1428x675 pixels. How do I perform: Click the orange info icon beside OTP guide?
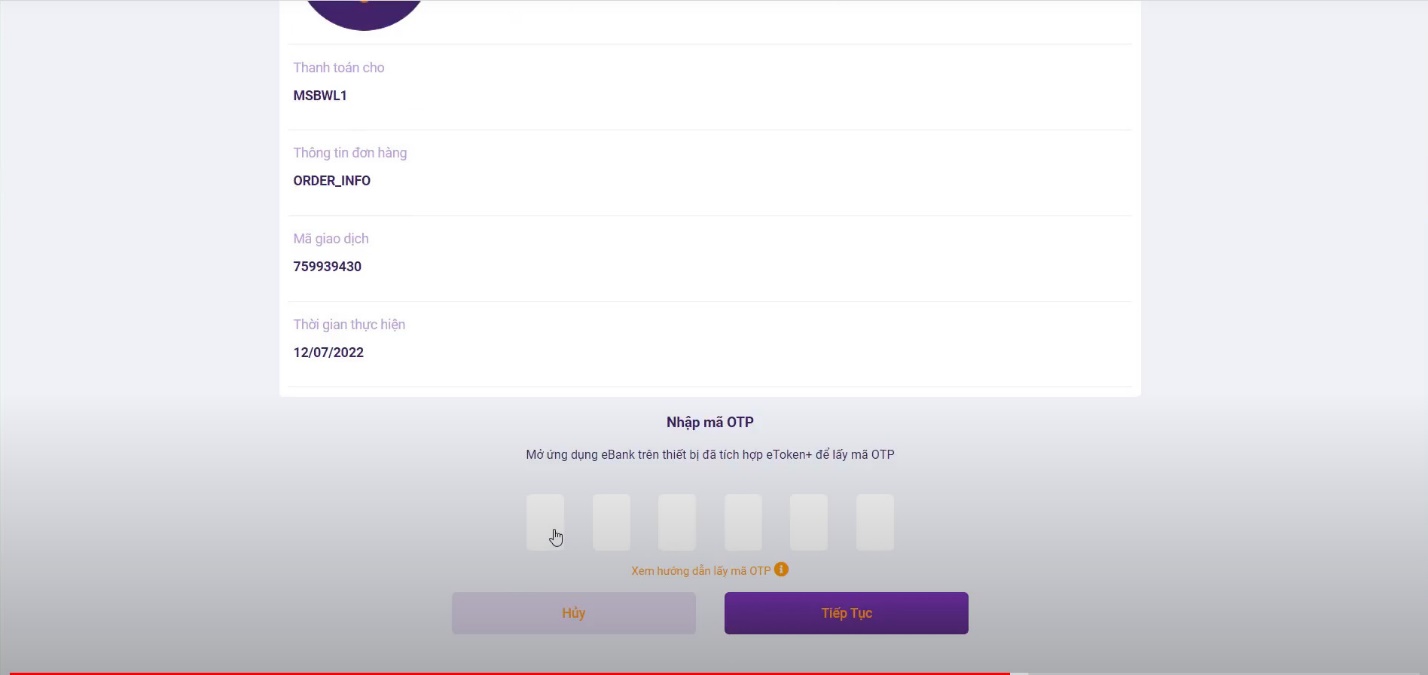781,569
